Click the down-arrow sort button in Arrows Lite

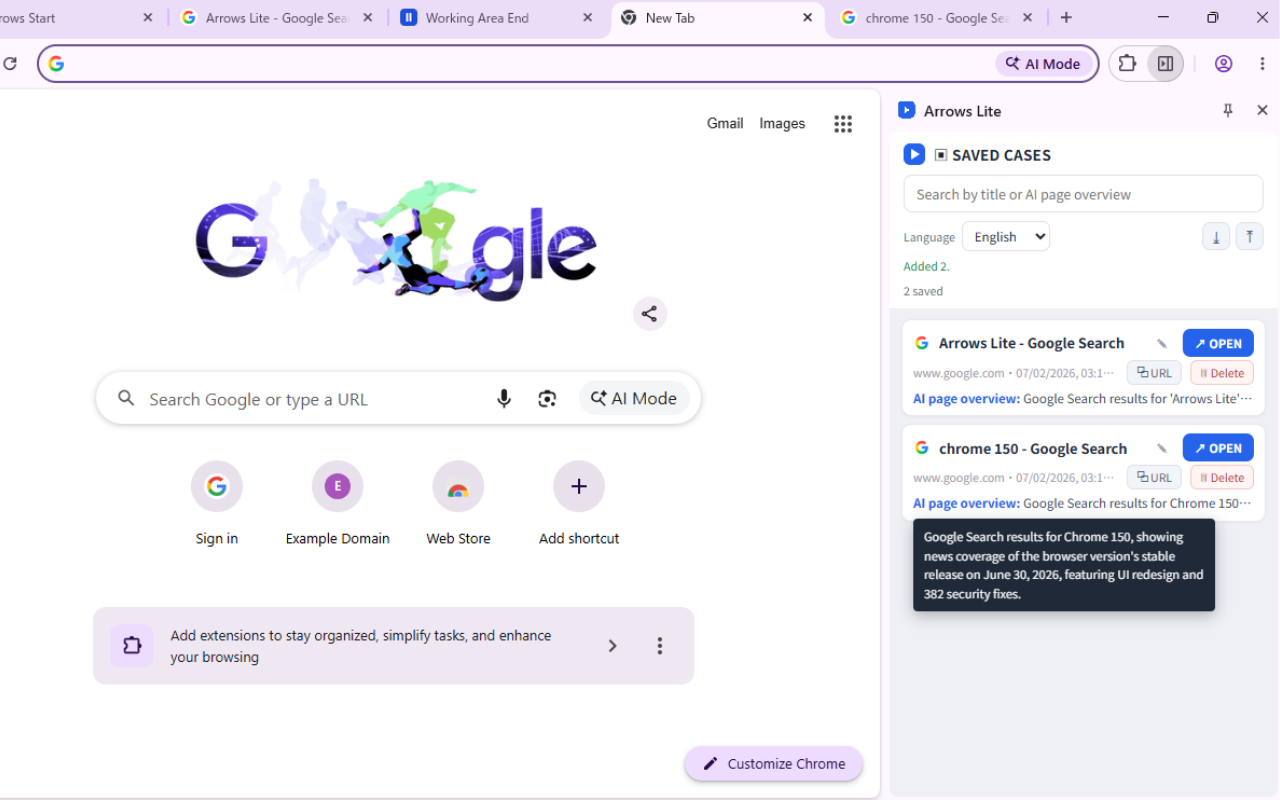(x=1216, y=237)
